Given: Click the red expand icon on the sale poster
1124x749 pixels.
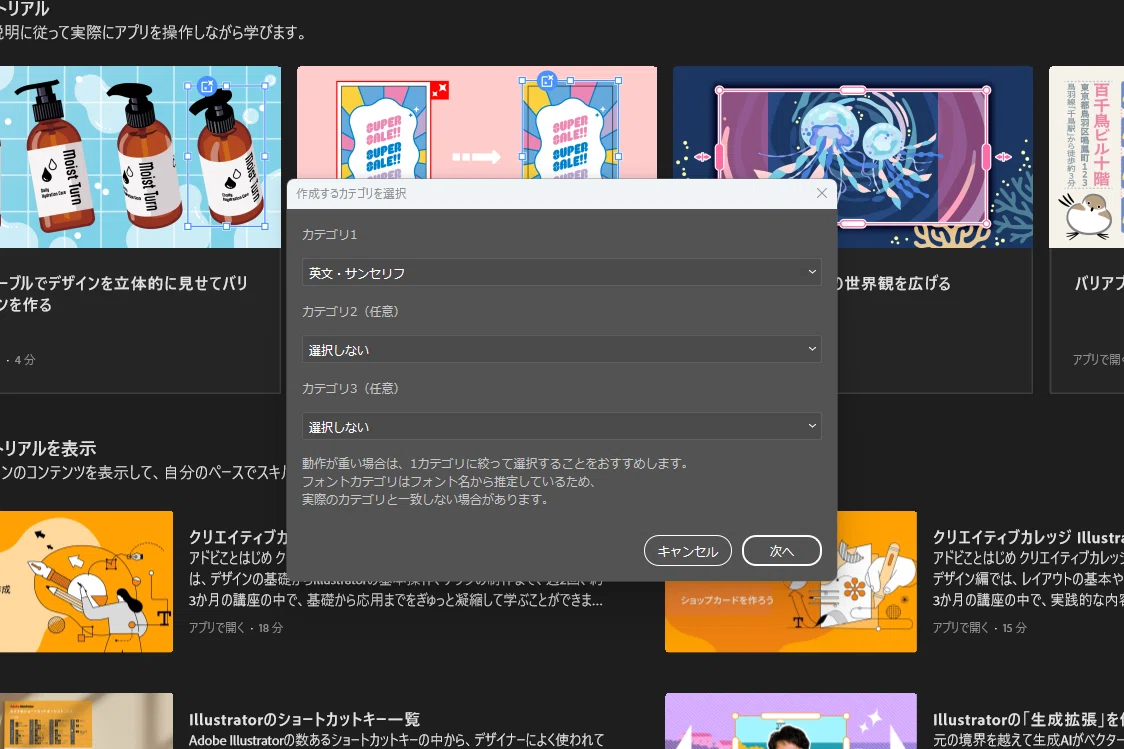Looking at the screenshot, I should click(x=439, y=90).
